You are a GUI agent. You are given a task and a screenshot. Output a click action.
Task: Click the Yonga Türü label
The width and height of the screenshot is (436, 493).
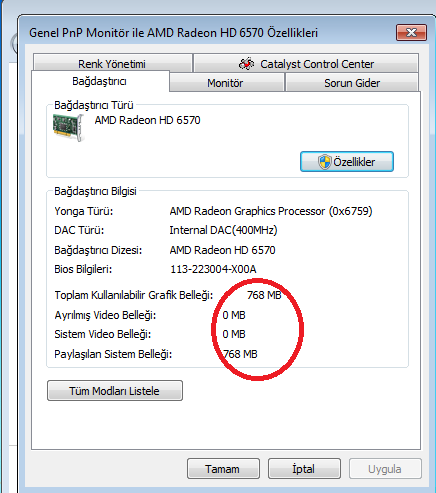click(84, 211)
